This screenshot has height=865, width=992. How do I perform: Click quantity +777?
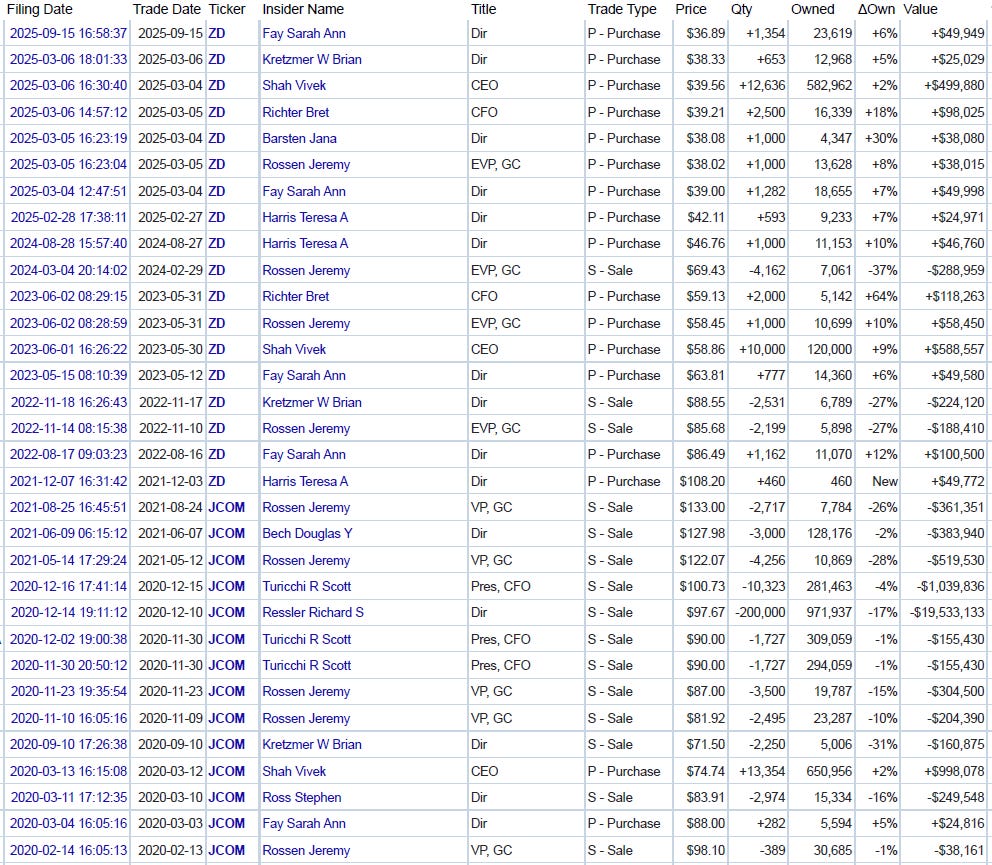(771, 375)
